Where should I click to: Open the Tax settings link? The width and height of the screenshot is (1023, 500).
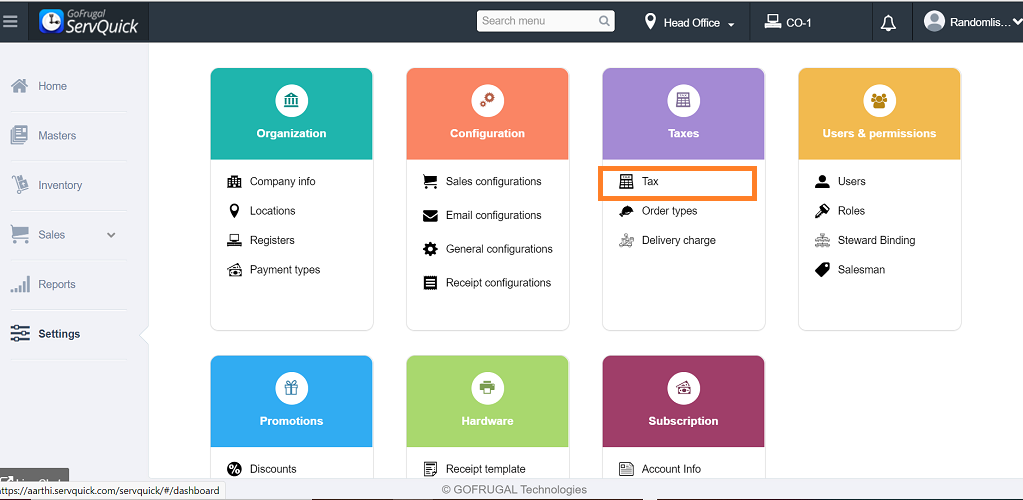(x=650, y=182)
